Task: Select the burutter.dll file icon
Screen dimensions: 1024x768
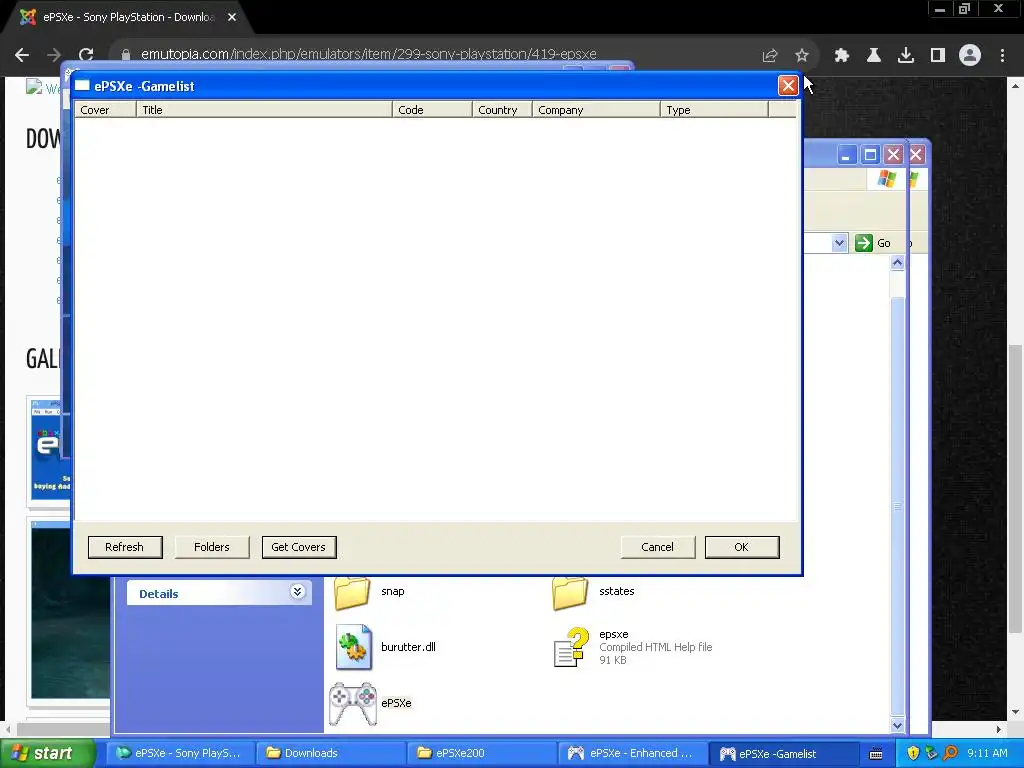Action: coord(353,647)
